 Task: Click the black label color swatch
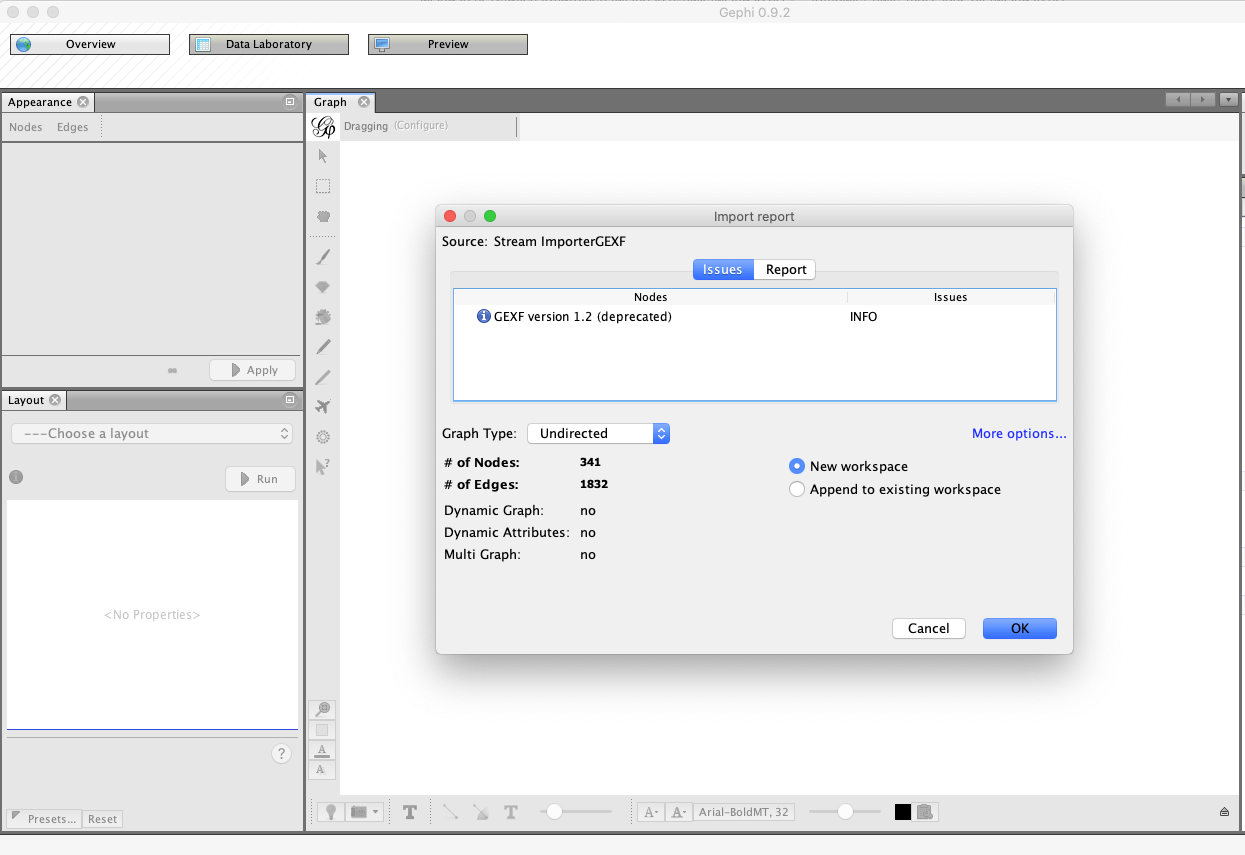903,812
